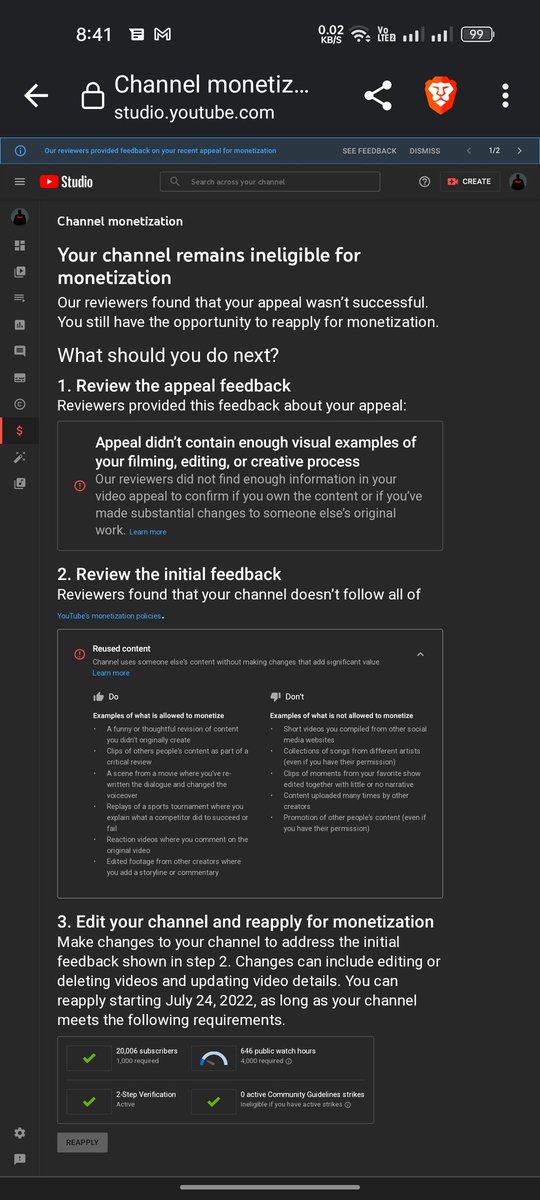This screenshot has width=540, height=1200.
Task: Click the info icon in notification banner
Action: tap(20, 151)
